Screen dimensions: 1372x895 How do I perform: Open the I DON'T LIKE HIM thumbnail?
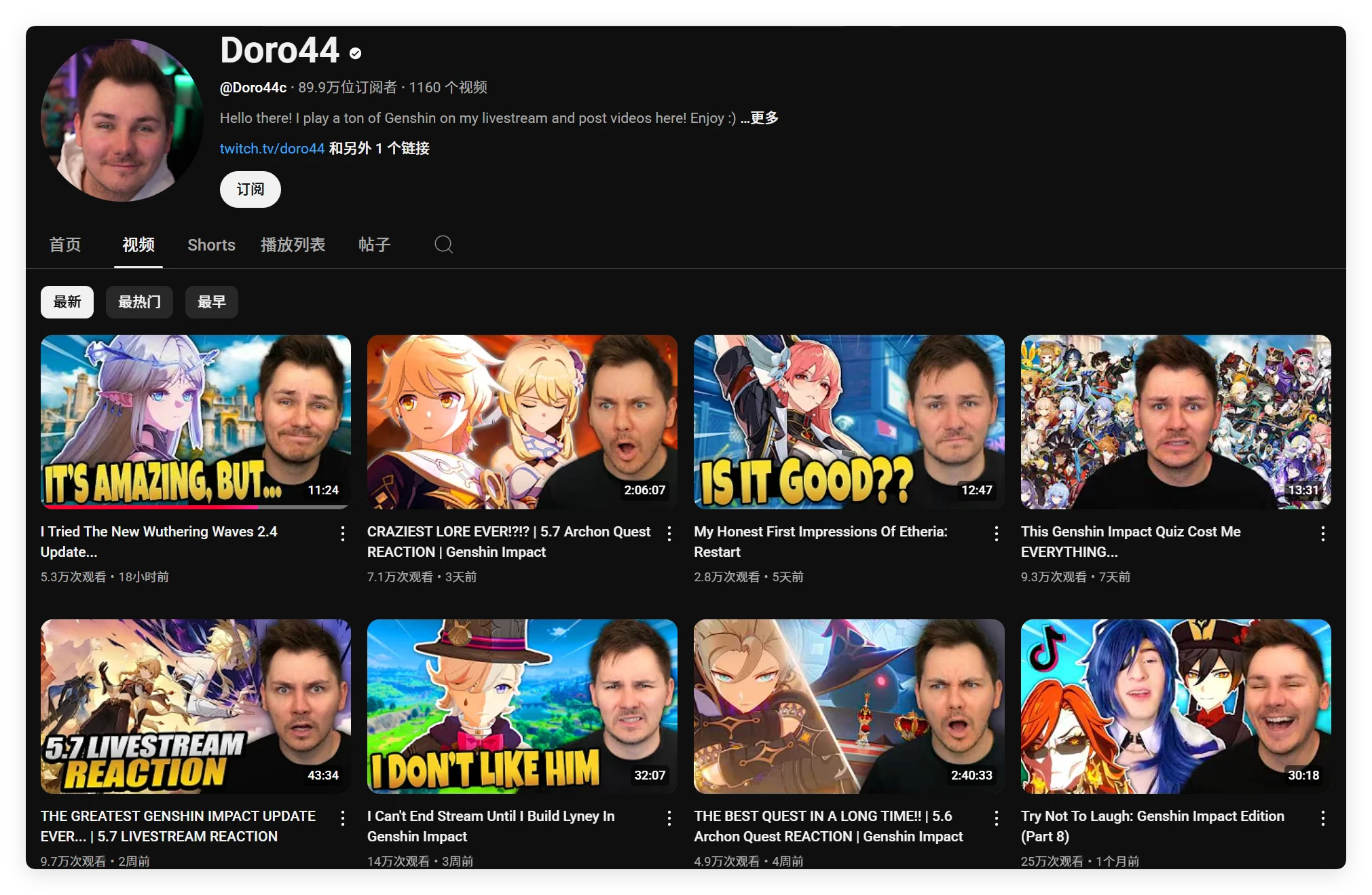(x=522, y=706)
